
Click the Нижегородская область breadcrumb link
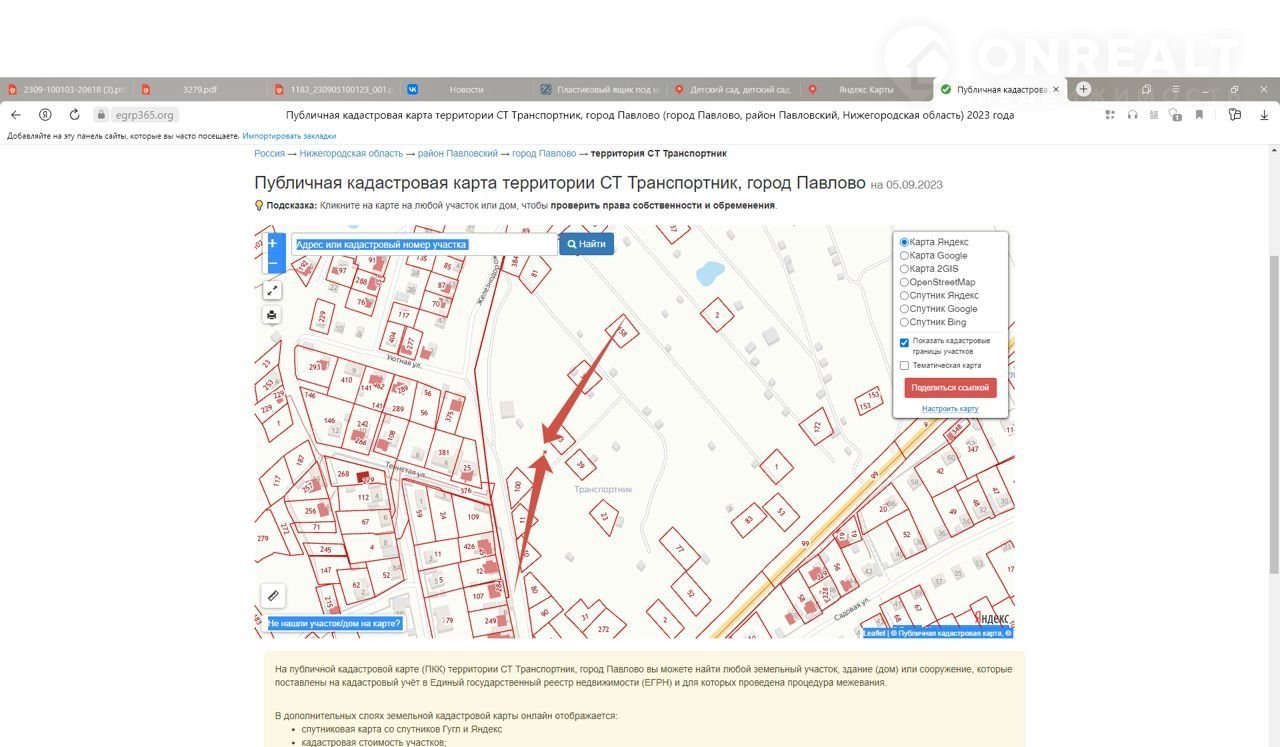pyautogui.click(x=351, y=154)
